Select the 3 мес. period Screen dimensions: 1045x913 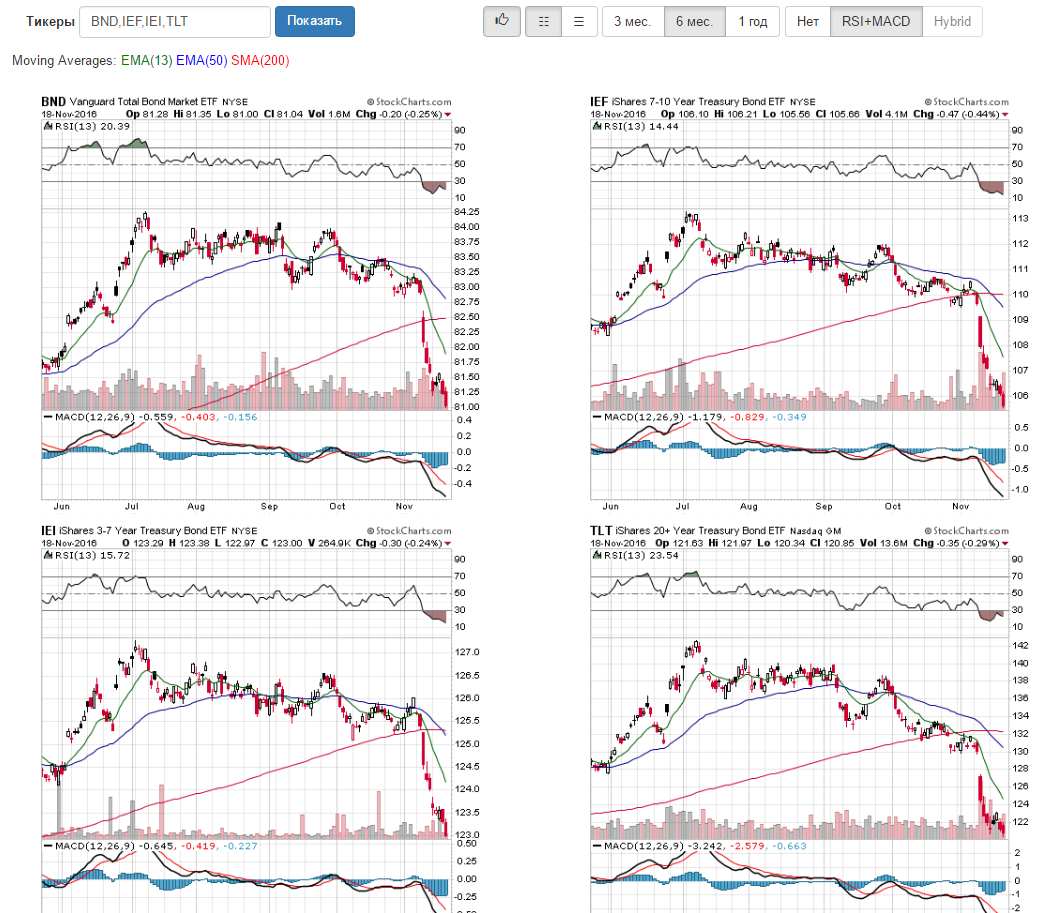pyautogui.click(x=632, y=21)
